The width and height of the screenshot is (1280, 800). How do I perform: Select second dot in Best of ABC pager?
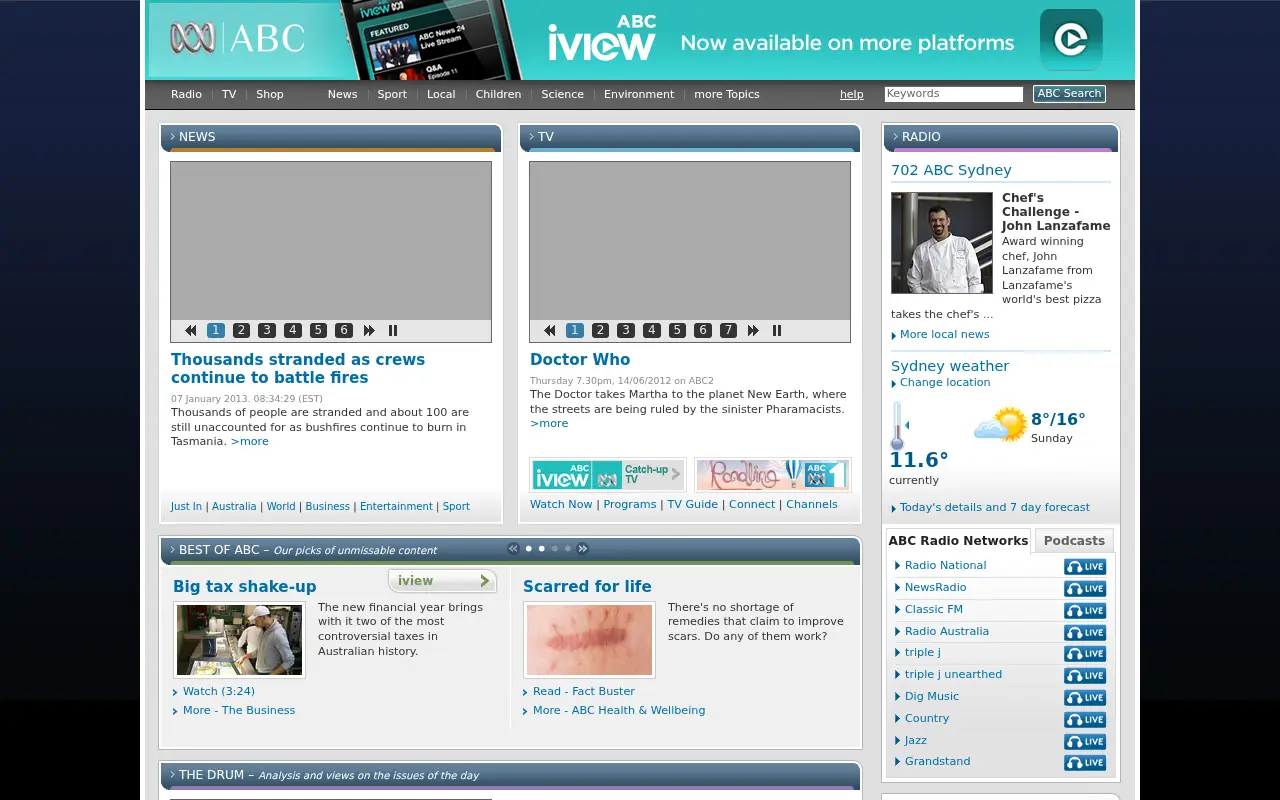click(x=542, y=548)
